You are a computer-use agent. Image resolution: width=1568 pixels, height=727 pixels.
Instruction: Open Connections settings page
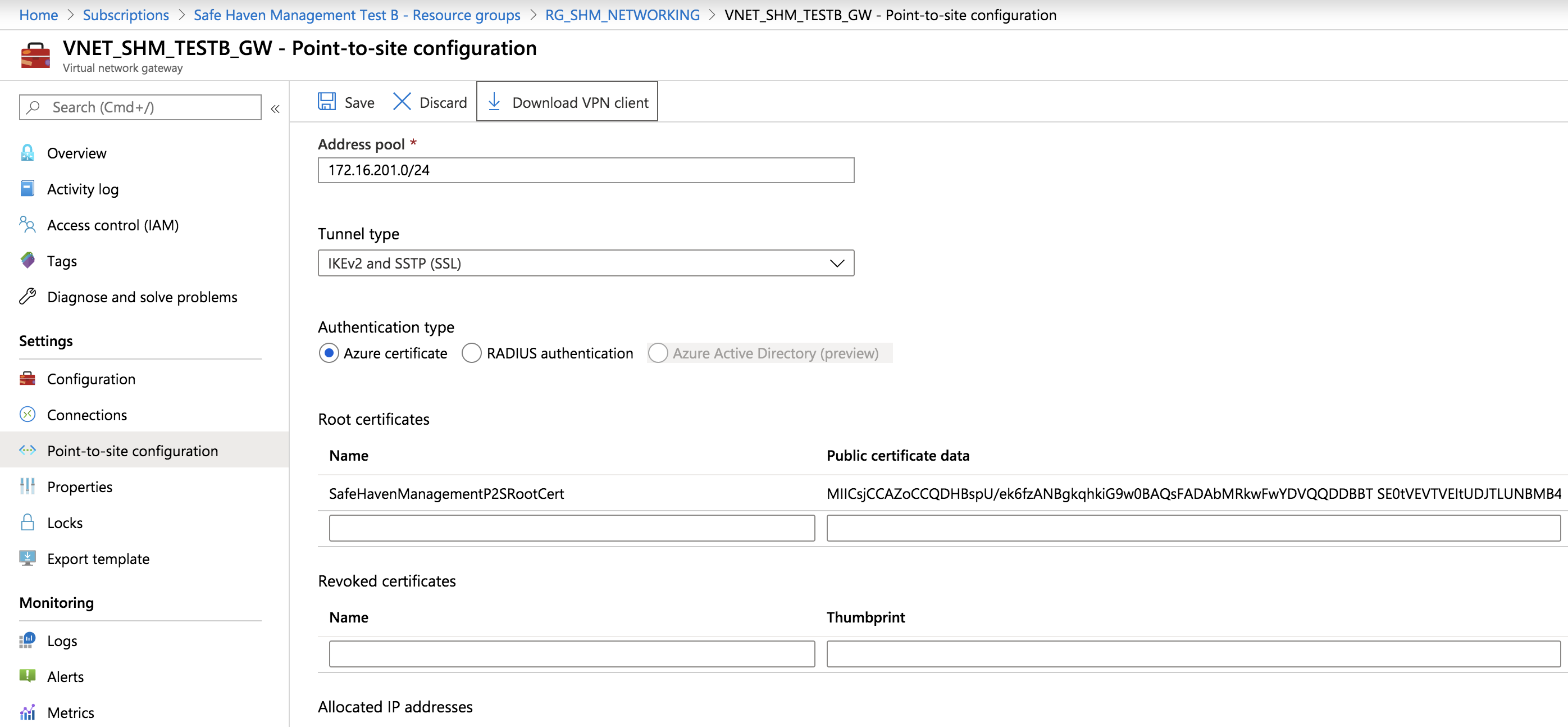click(87, 415)
